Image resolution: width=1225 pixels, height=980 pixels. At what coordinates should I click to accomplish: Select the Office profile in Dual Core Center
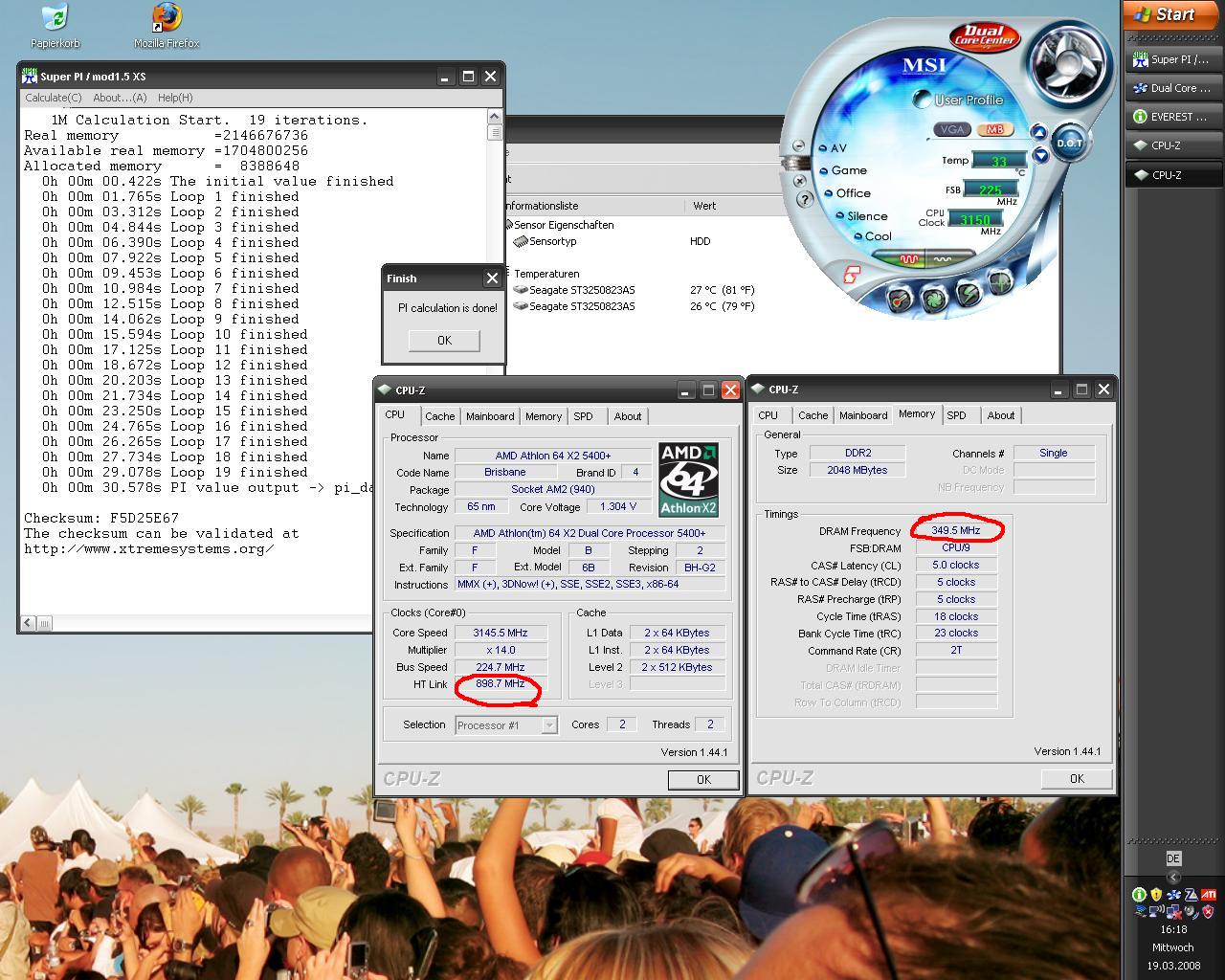[x=847, y=193]
